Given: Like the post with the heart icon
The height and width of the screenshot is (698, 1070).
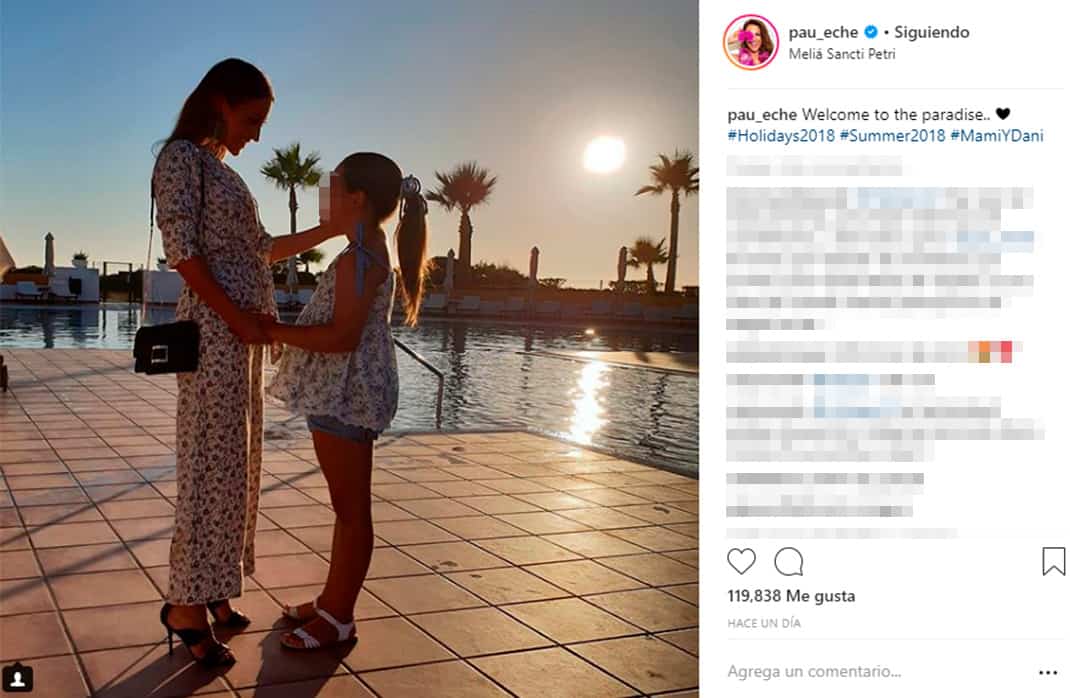Looking at the screenshot, I should pos(741,562).
